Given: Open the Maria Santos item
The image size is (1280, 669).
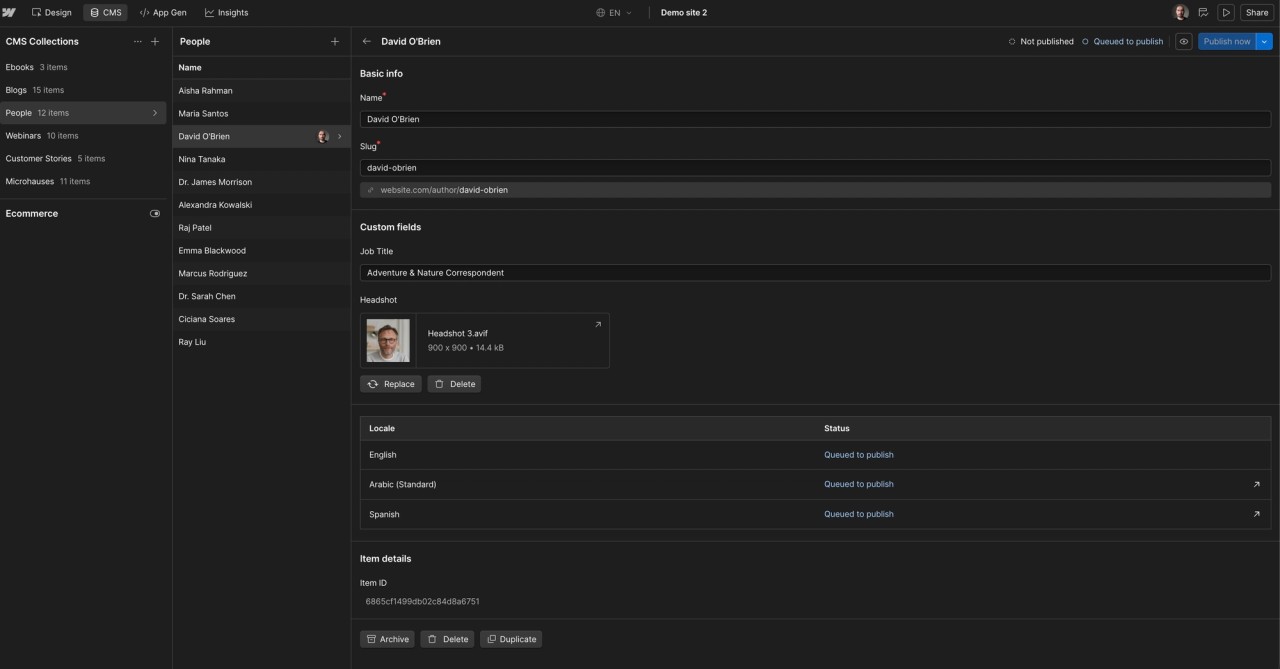Looking at the screenshot, I should click(x=261, y=114).
